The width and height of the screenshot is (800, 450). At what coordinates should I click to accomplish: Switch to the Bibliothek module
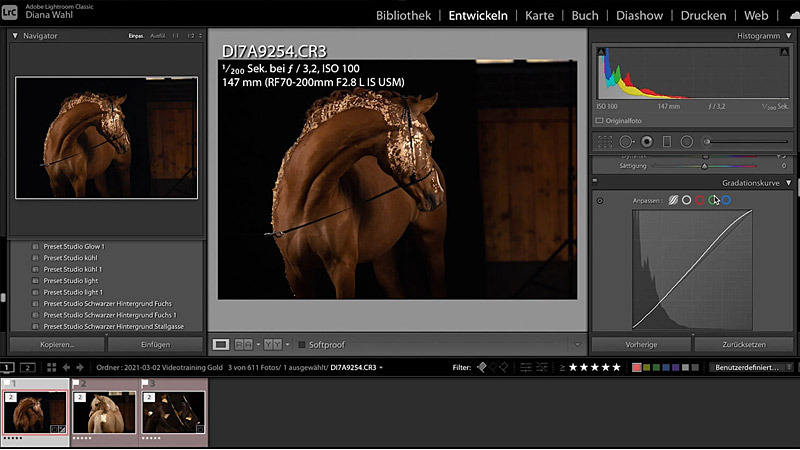pos(403,16)
